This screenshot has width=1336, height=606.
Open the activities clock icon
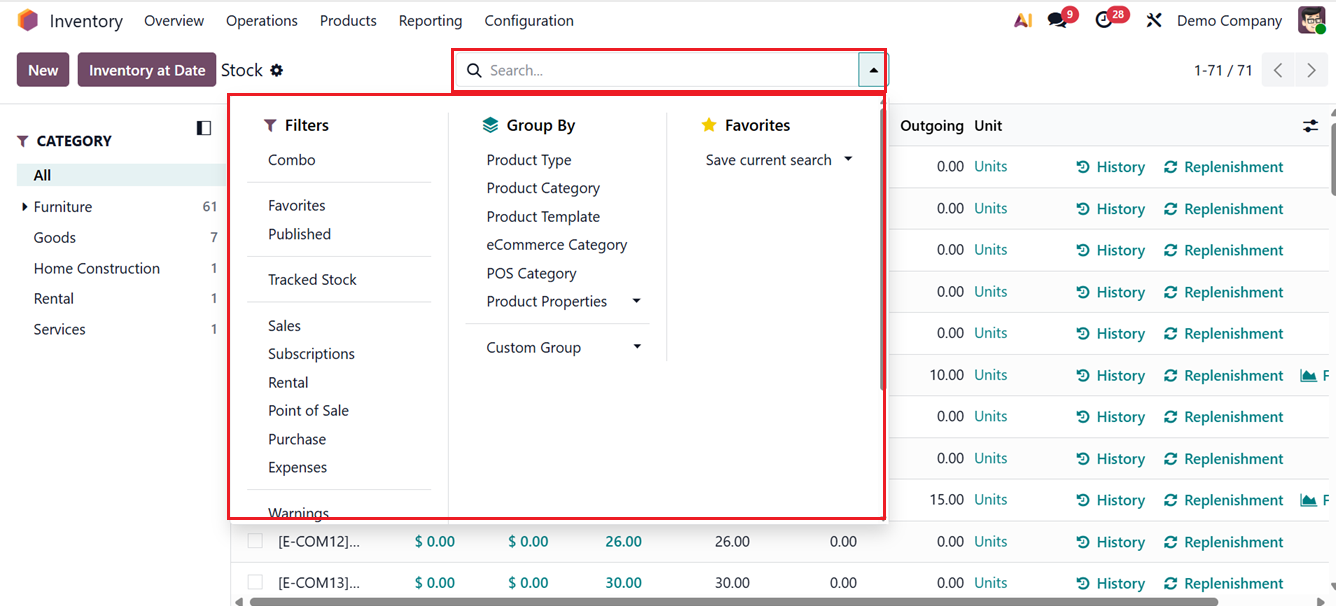[x=1104, y=21]
